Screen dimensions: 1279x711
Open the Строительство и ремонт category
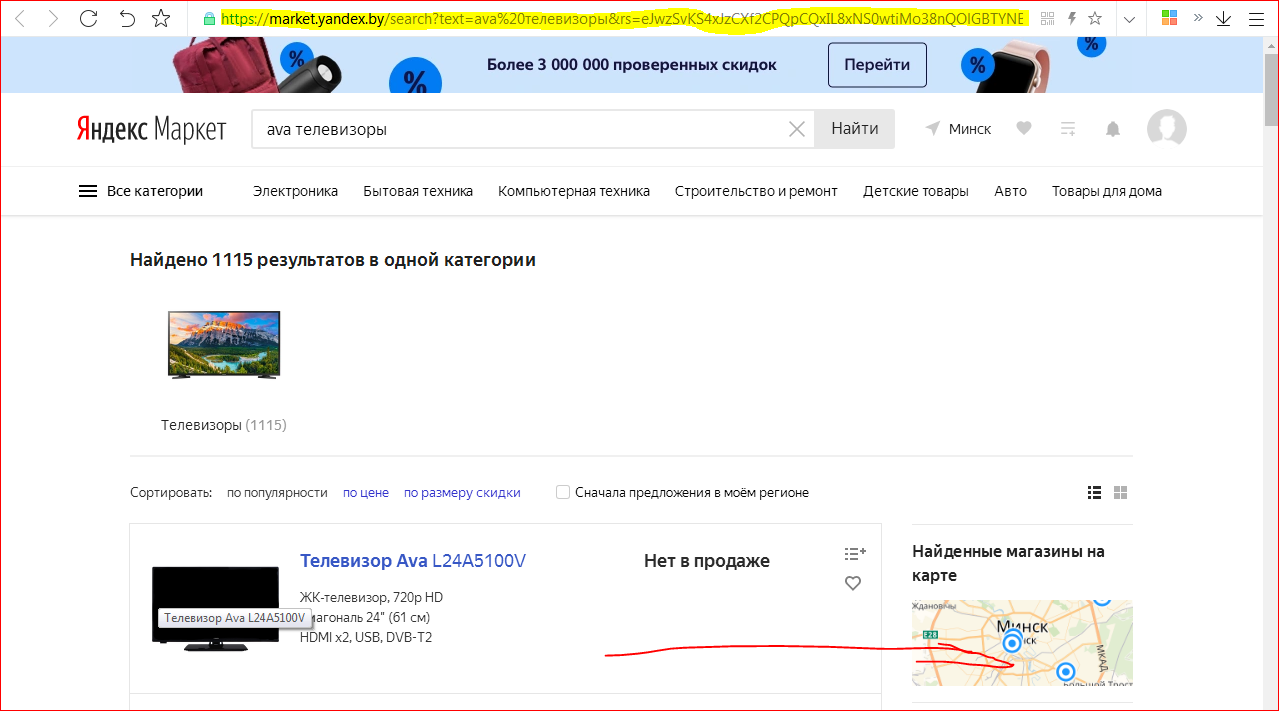[756, 191]
